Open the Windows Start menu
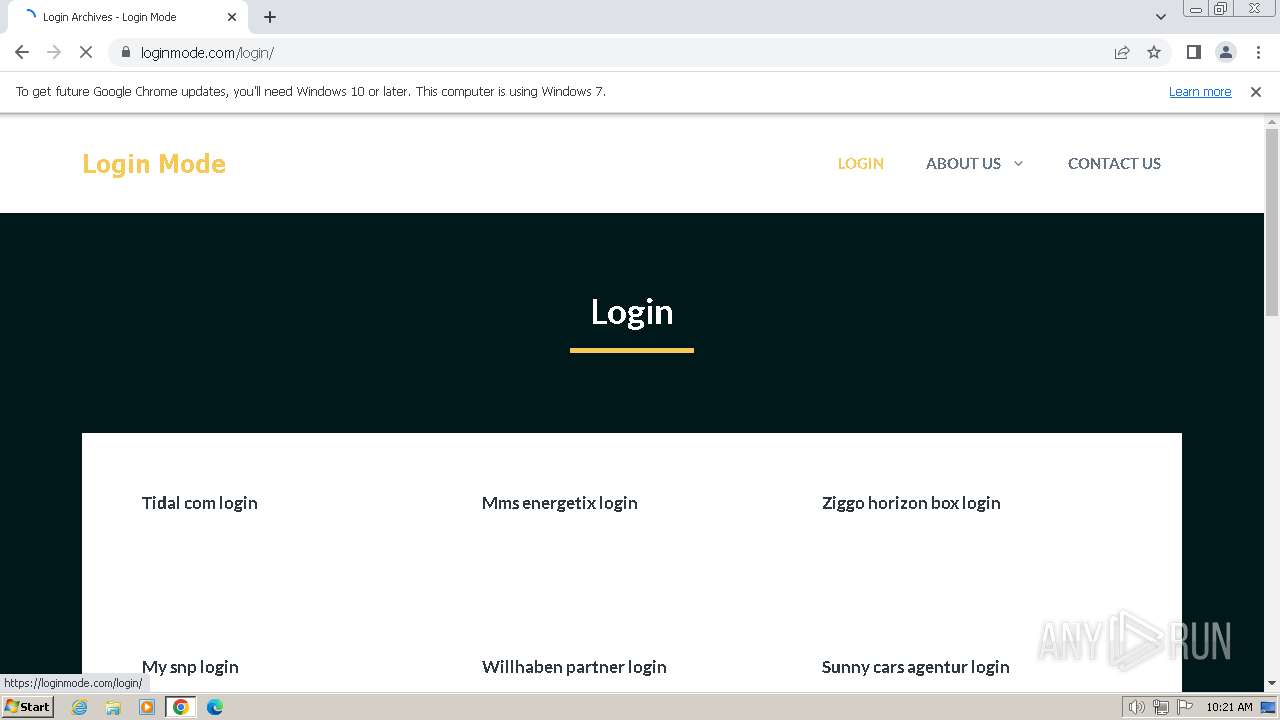Viewport: 1280px width, 720px height. [x=27, y=706]
